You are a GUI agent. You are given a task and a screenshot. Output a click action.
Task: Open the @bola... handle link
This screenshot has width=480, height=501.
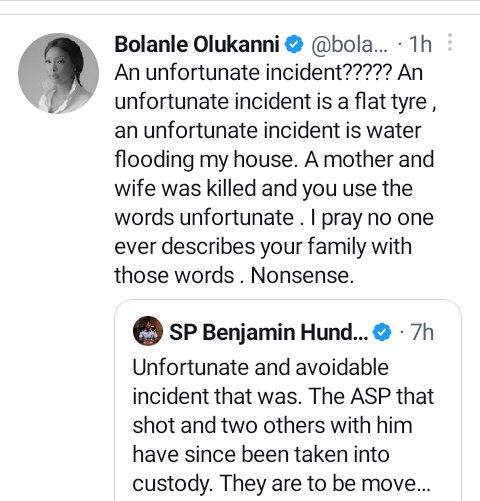click(350, 44)
